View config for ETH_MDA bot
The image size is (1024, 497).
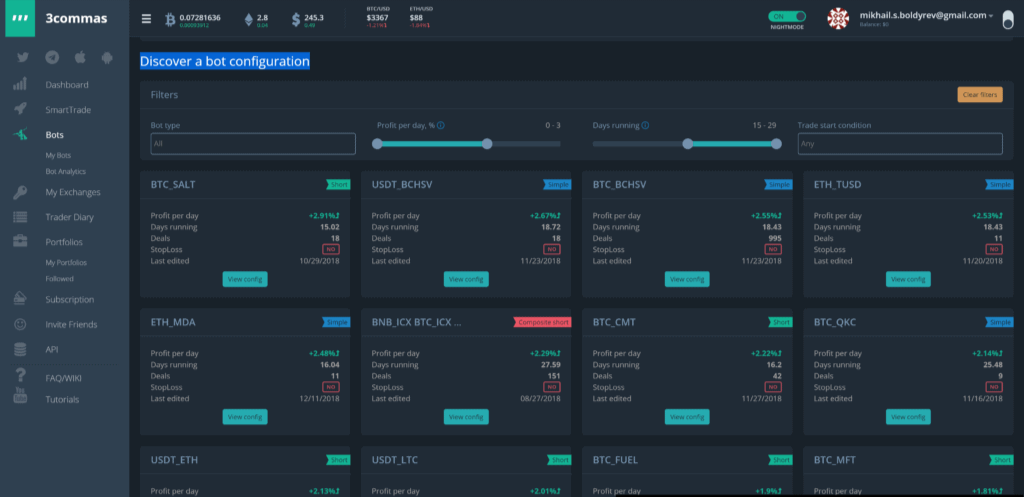pyautogui.click(x=245, y=417)
